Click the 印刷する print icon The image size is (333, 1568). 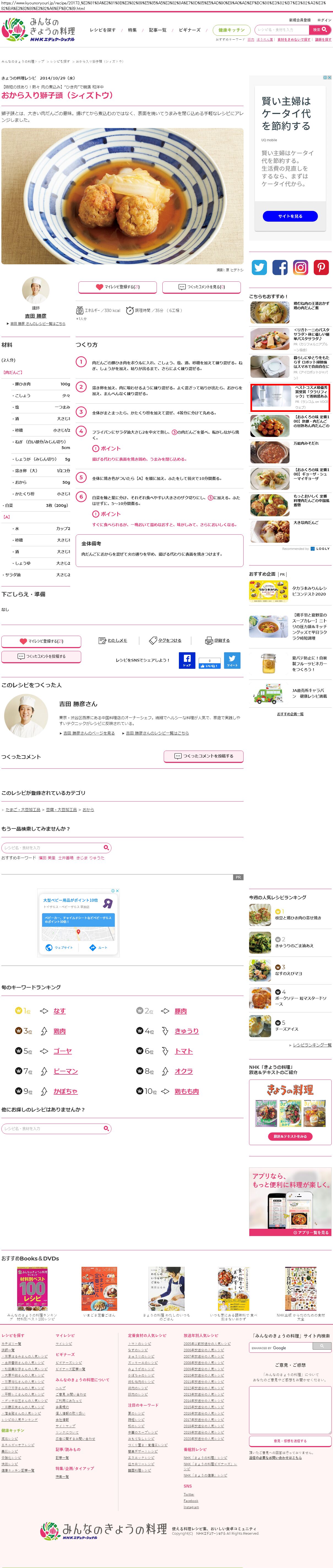tap(209, 640)
